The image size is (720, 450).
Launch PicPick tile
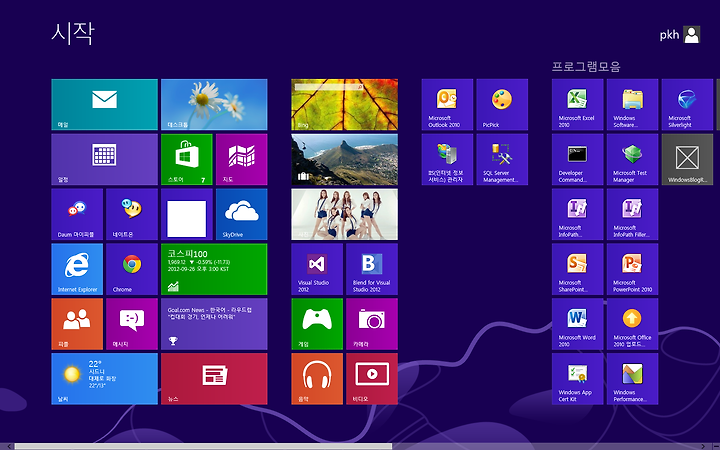coord(502,104)
